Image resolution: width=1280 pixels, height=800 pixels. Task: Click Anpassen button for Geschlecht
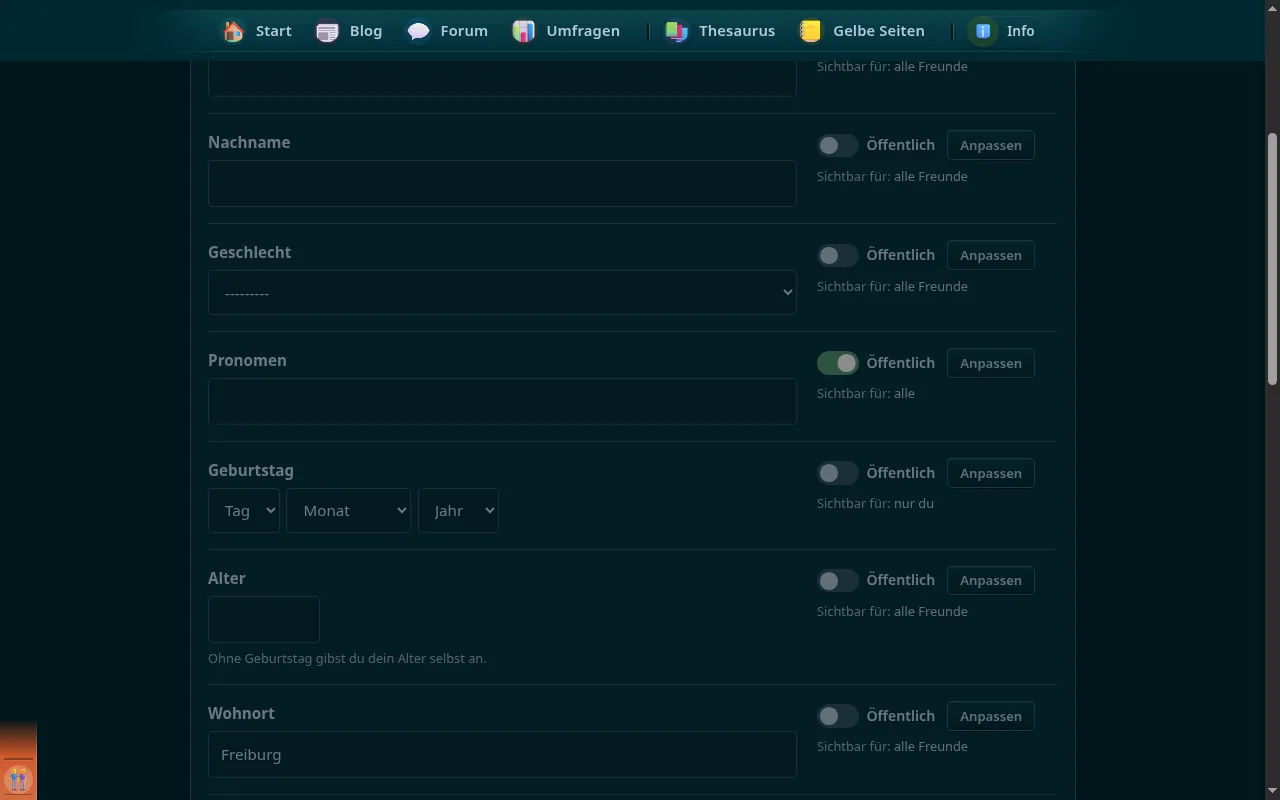(991, 255)
